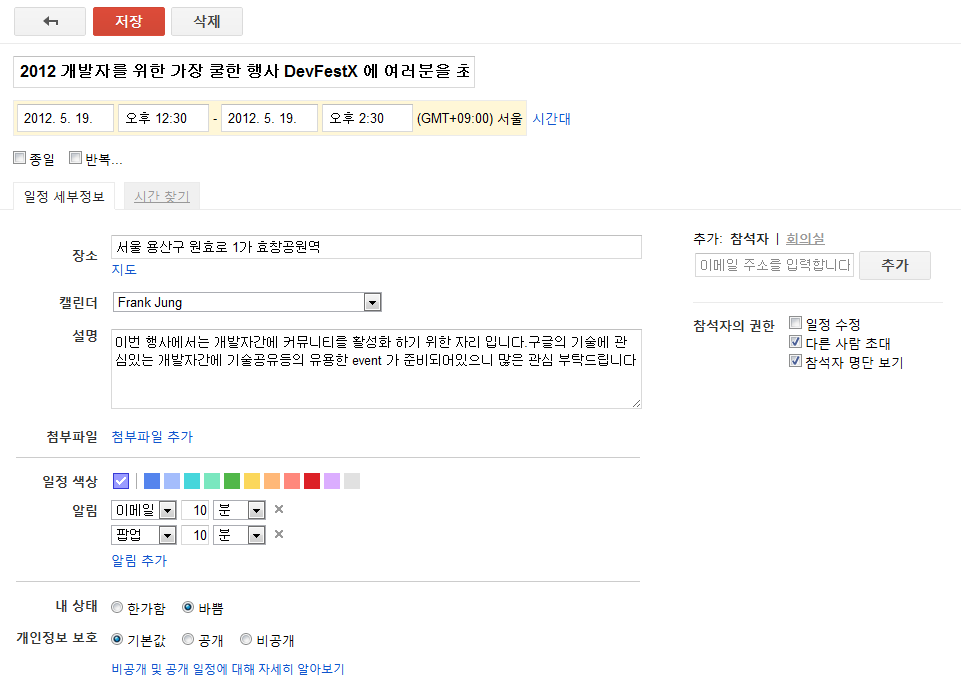Open 분 unit dropdown in 팝업 row
Viewport: 961px width, 690px height.
point(240,535)
